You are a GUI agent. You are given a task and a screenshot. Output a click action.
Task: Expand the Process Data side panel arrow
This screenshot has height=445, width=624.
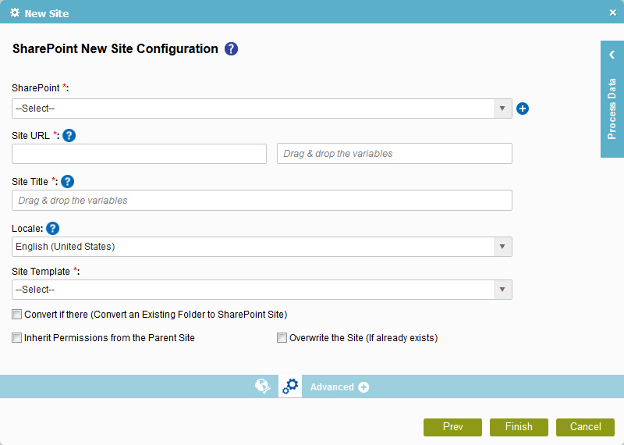[612, 55]
